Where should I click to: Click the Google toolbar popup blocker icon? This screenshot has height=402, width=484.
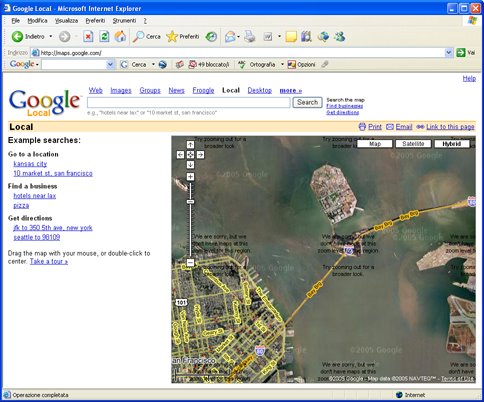point(192,64)
